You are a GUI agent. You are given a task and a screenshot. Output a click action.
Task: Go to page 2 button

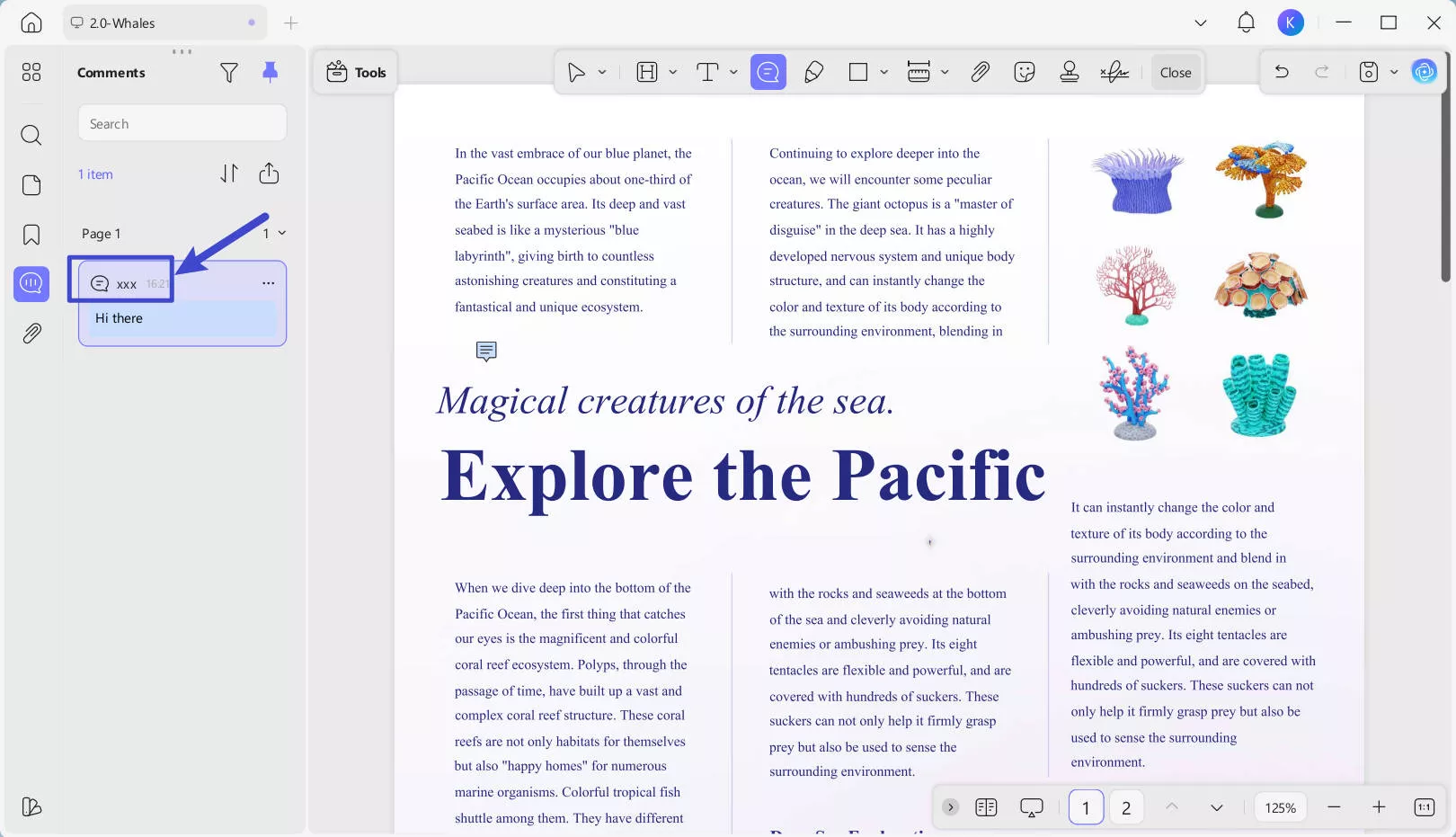1125,807
